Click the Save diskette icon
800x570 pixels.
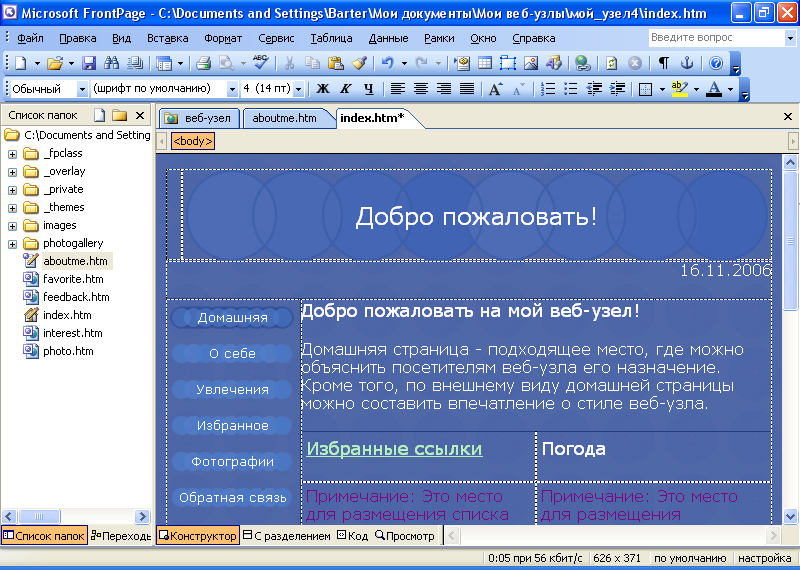(88, 63)
